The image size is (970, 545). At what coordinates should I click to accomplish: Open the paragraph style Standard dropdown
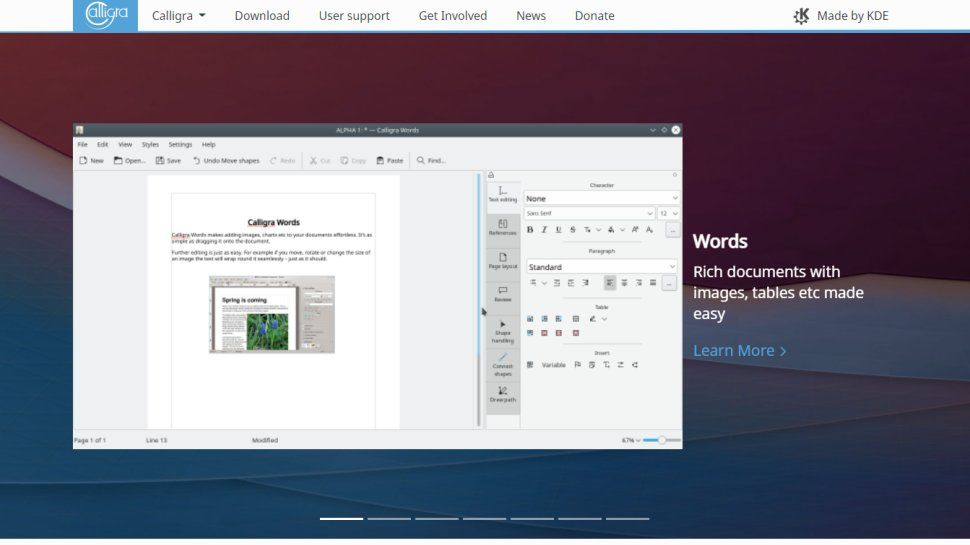[601, 267]
